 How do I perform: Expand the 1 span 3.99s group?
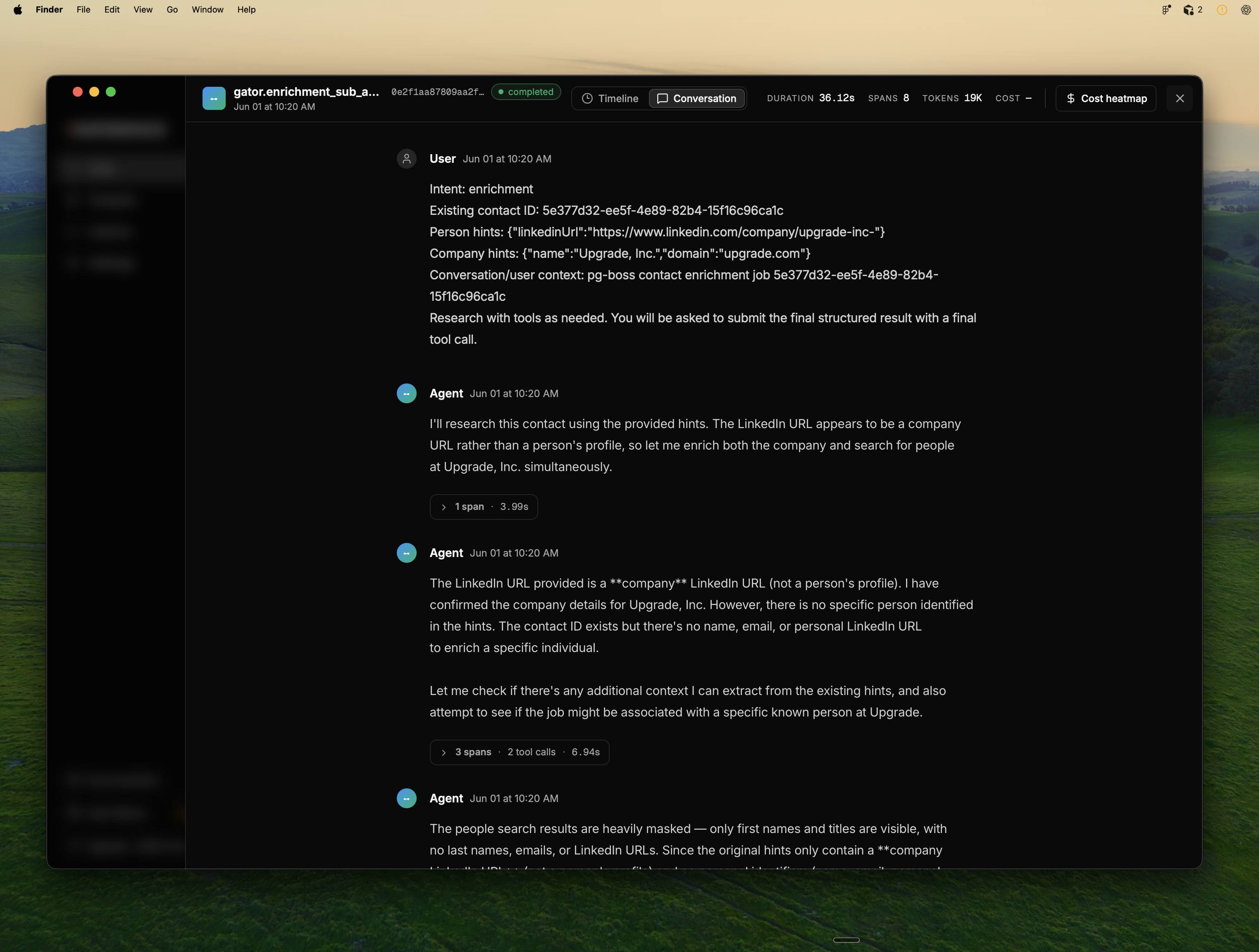pos(484,507)
